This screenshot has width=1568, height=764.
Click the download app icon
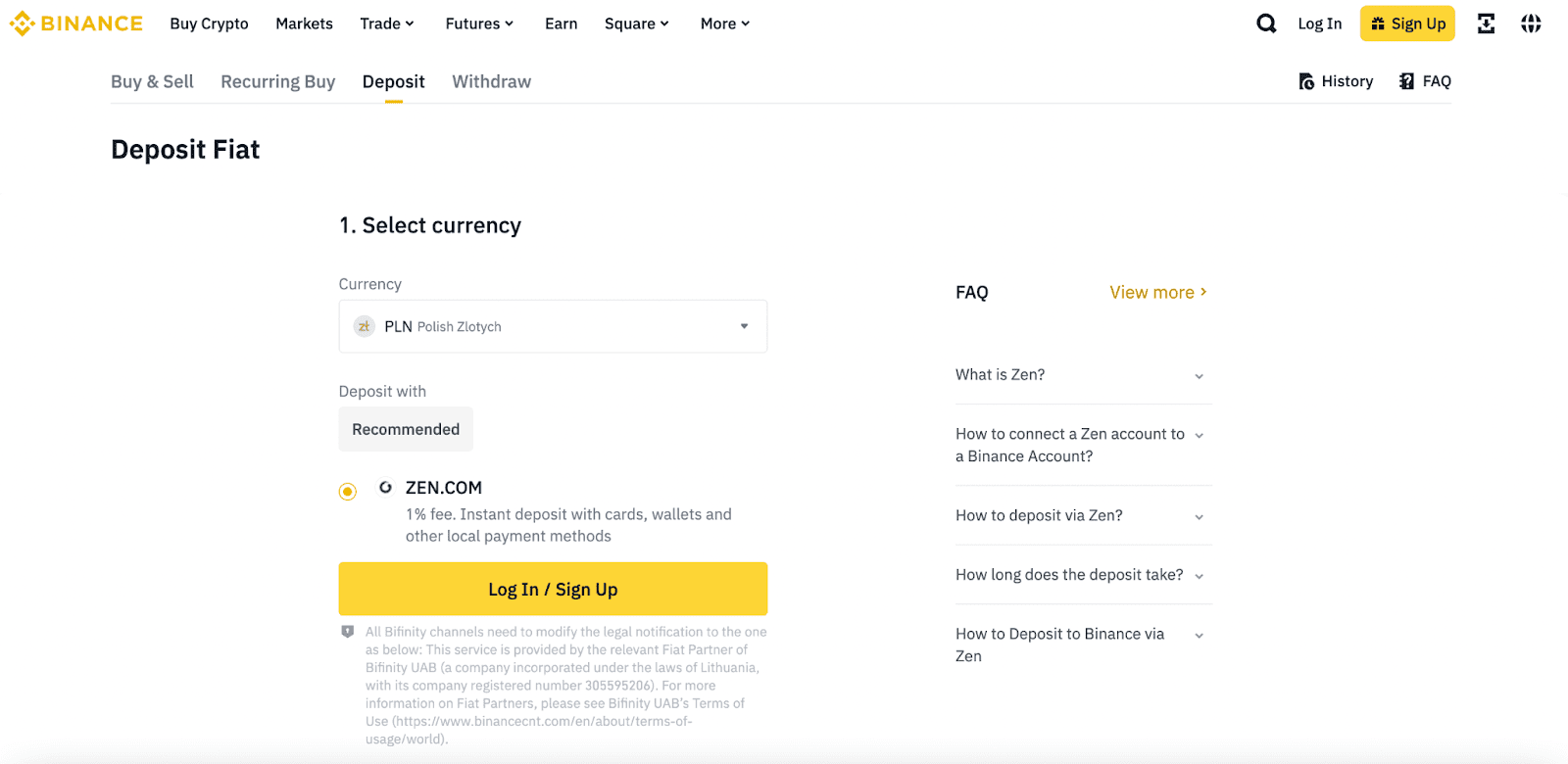coord(1486,24)
